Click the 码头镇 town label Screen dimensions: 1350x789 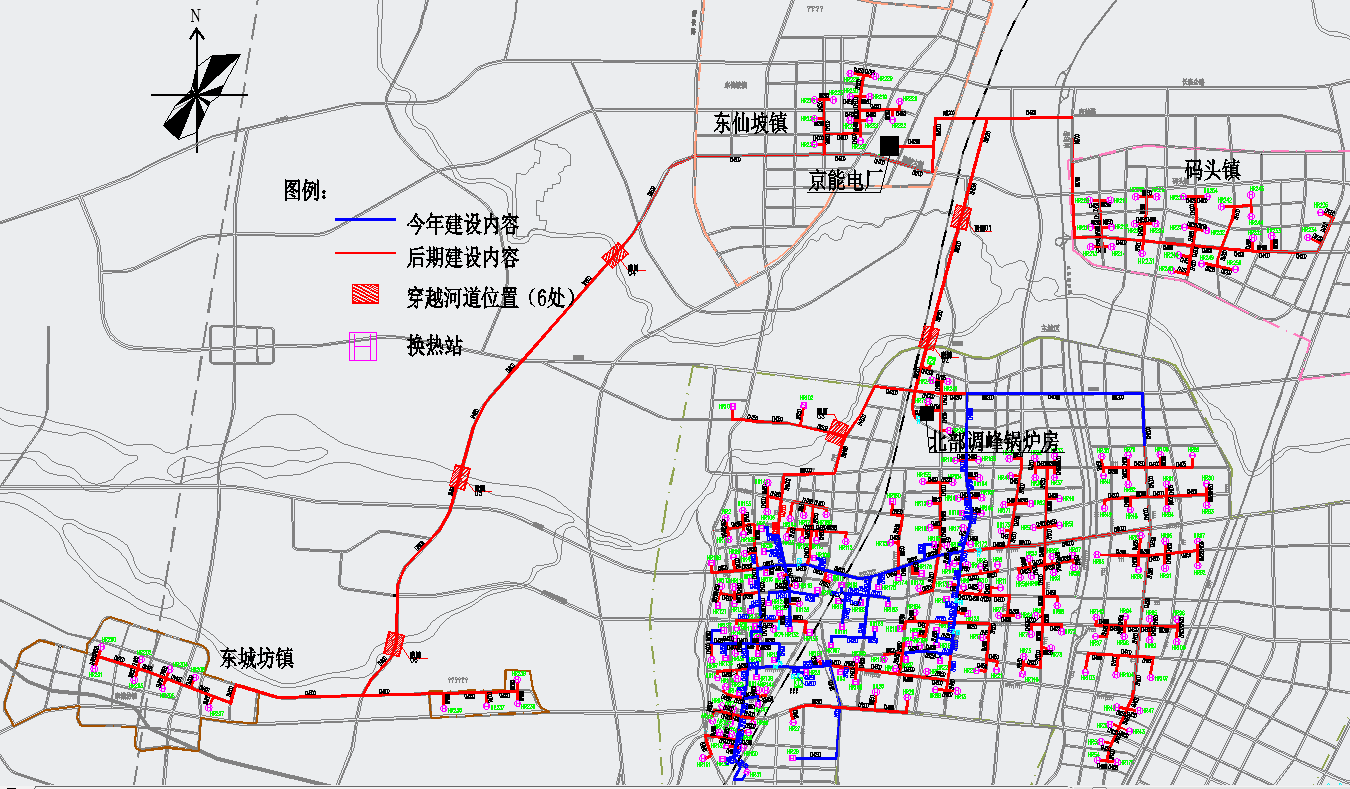[x=1212, y=171]
